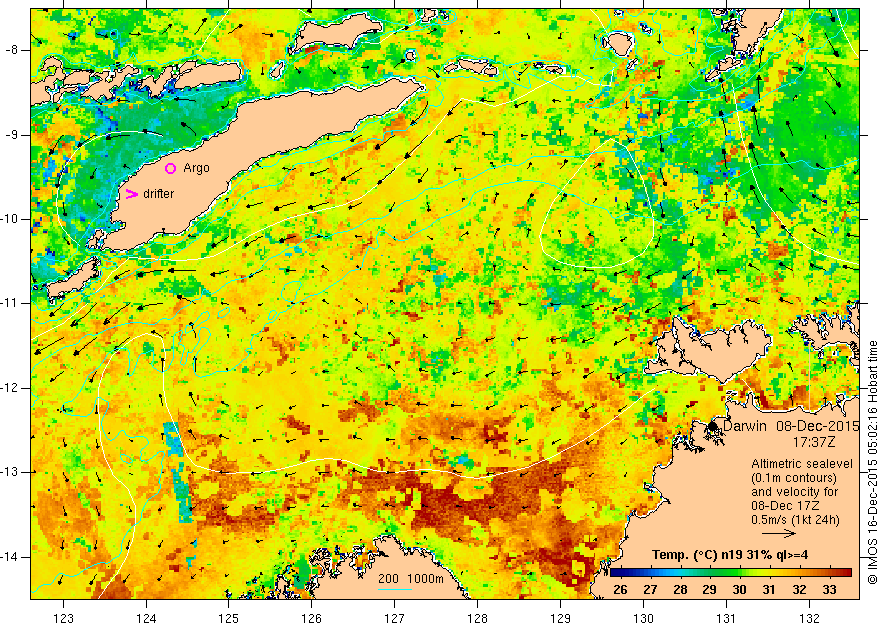Click the magenta Argo circle marker
Image resolution: width=880 pixels, height=630 pixels.
[171, 168]
